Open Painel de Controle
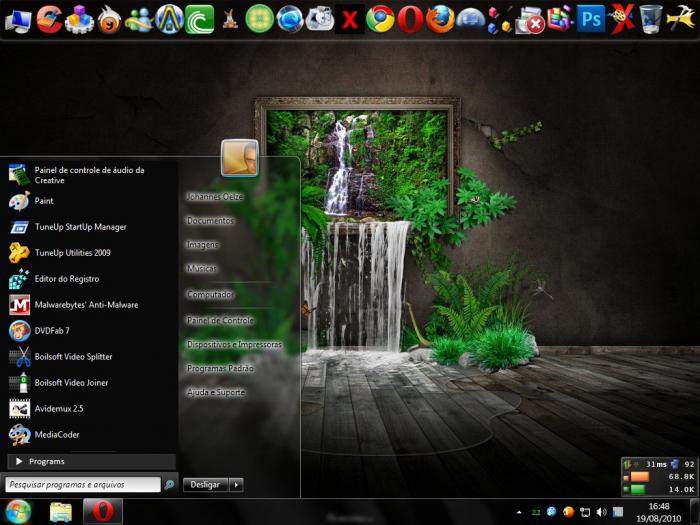 (220, 320)
